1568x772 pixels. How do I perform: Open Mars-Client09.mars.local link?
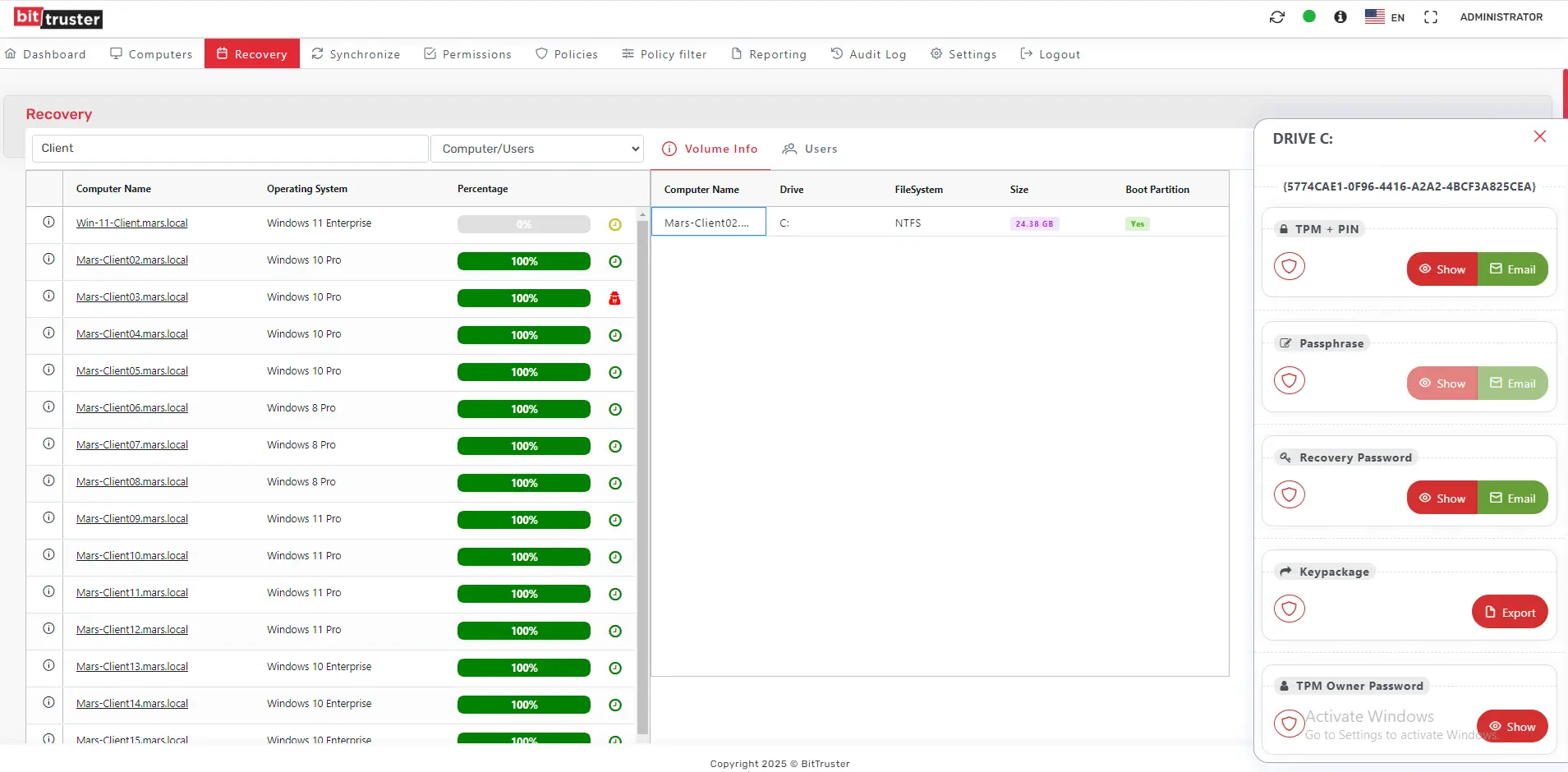point(132,519)
